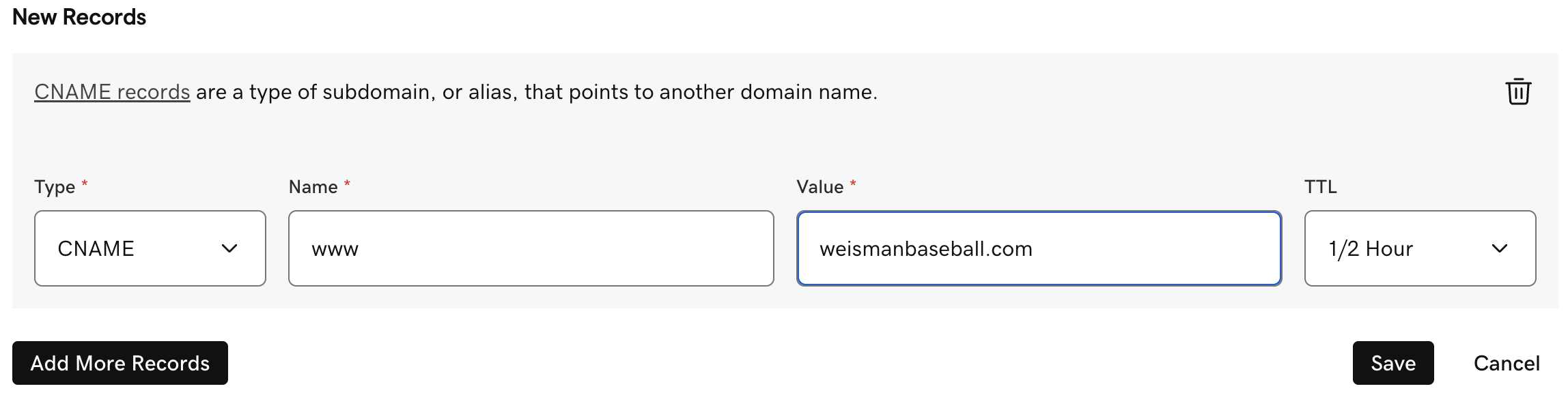Click the Add More Records button
The height and width of the screenshot is (408, 1568).
point(120,363)
